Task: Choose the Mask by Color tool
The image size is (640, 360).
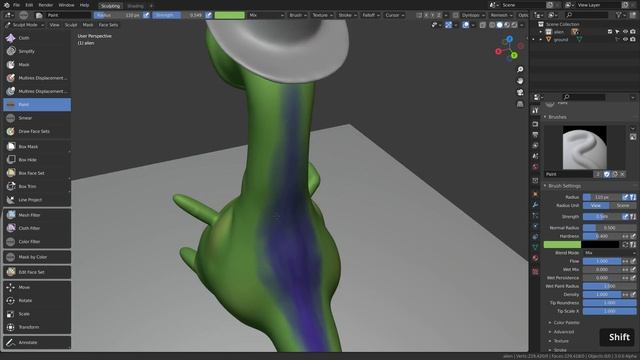Action: [x=37, y=257]
